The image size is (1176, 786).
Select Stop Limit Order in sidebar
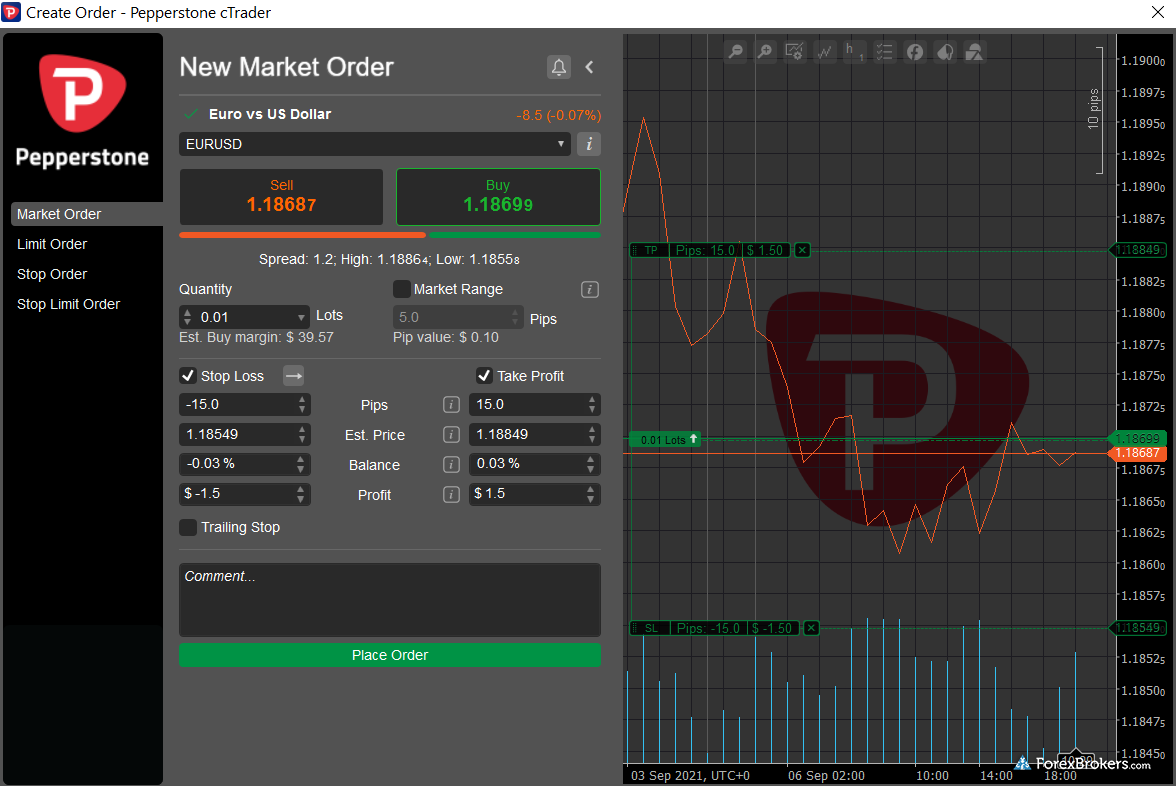click(68, 304)
